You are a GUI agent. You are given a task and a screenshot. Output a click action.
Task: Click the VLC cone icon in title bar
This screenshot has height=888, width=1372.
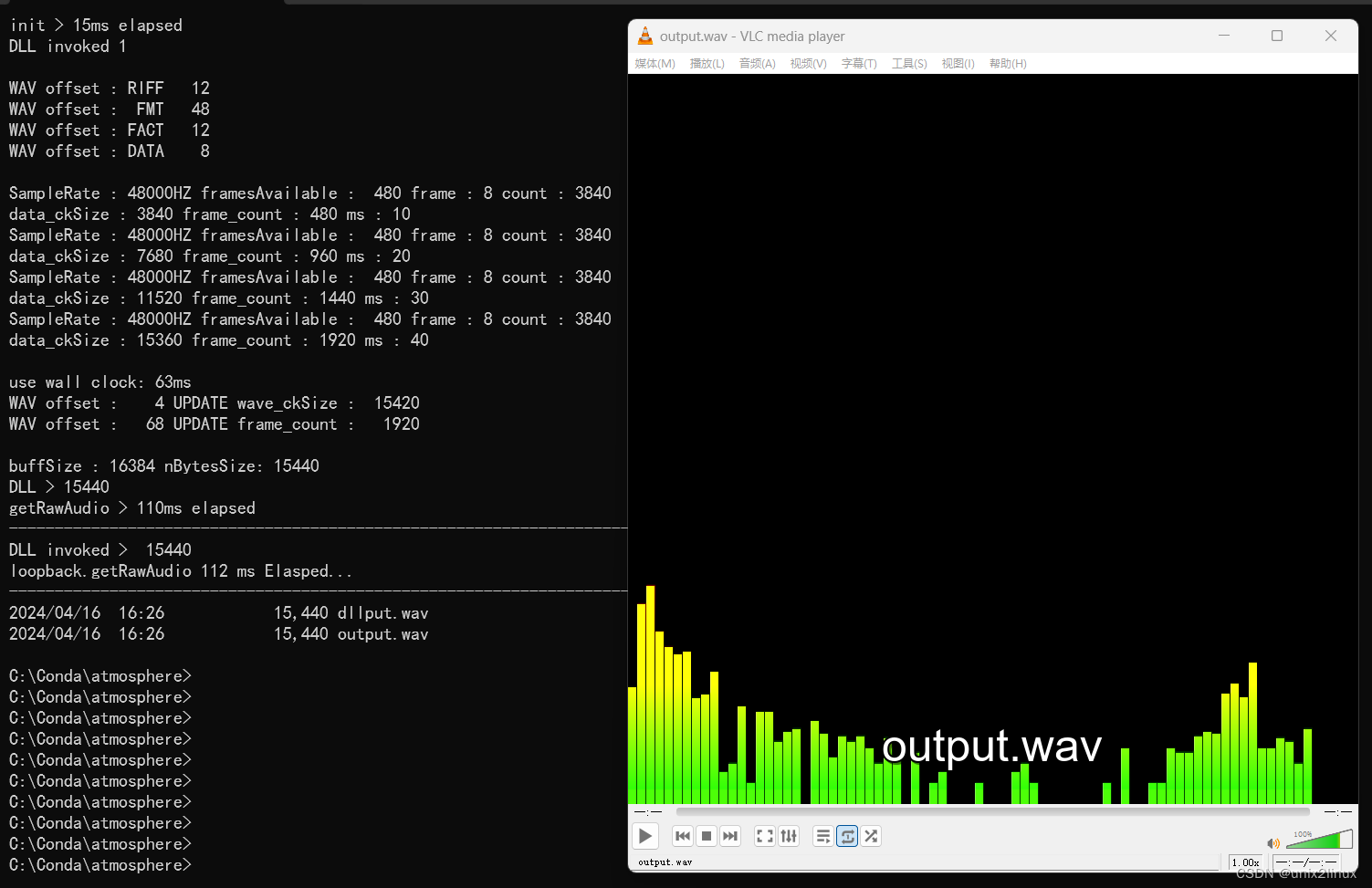644,36
